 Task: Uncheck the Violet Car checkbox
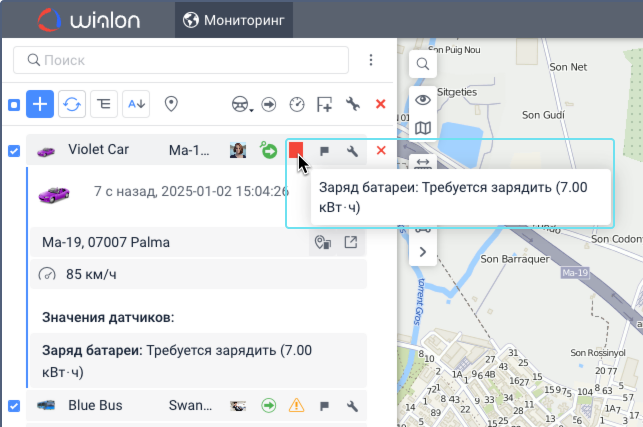(14, 151)
